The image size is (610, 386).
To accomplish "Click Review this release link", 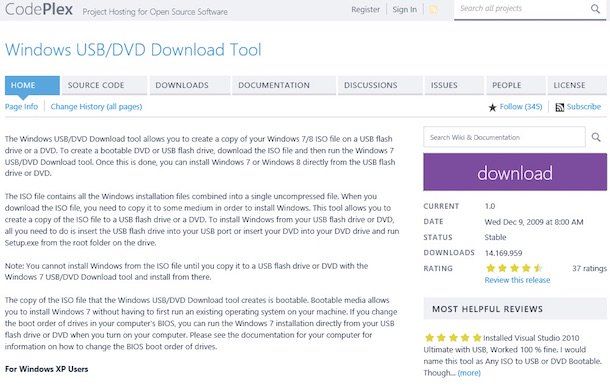I will click(517, 280).
